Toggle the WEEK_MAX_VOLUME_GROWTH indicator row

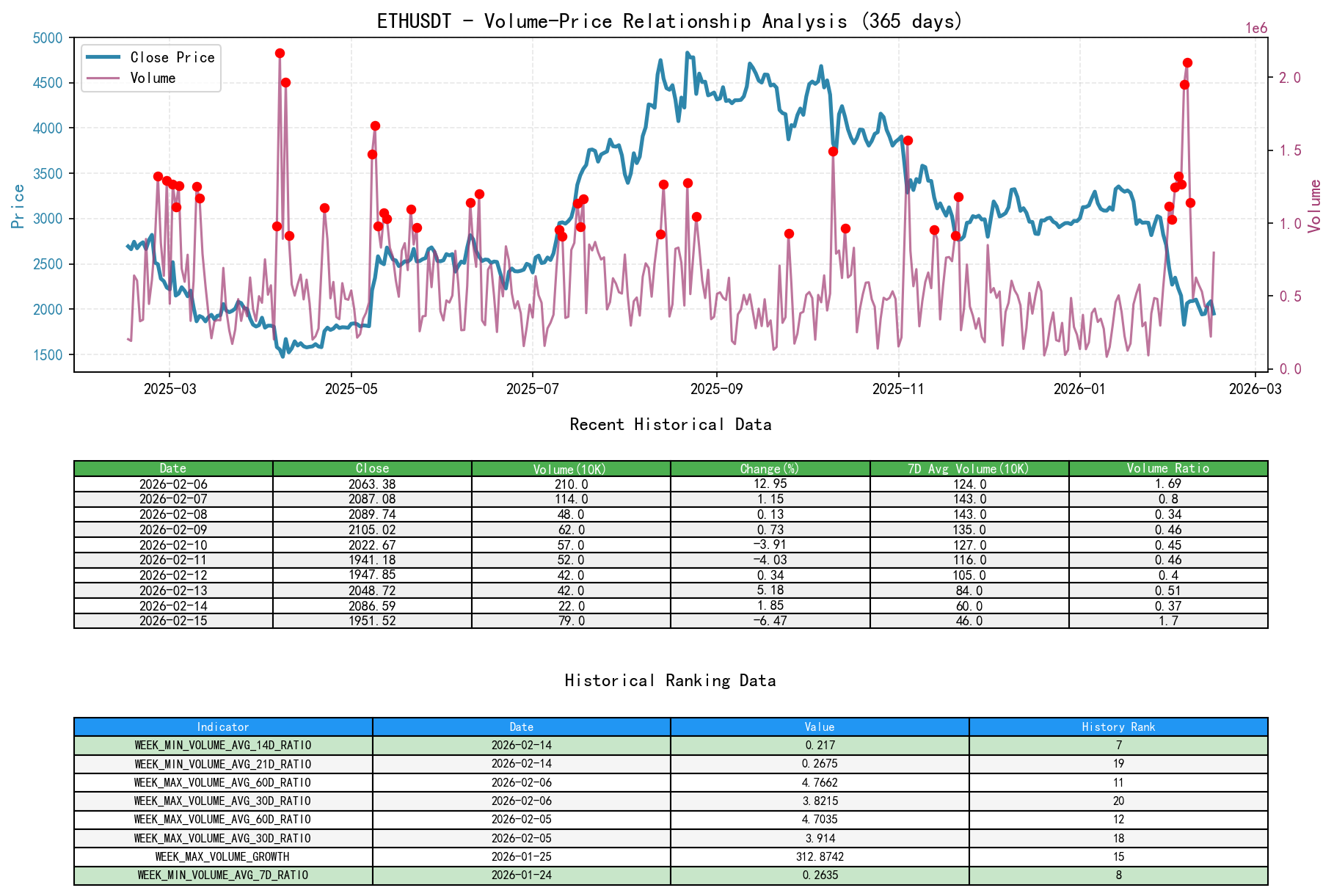(222, 856)
